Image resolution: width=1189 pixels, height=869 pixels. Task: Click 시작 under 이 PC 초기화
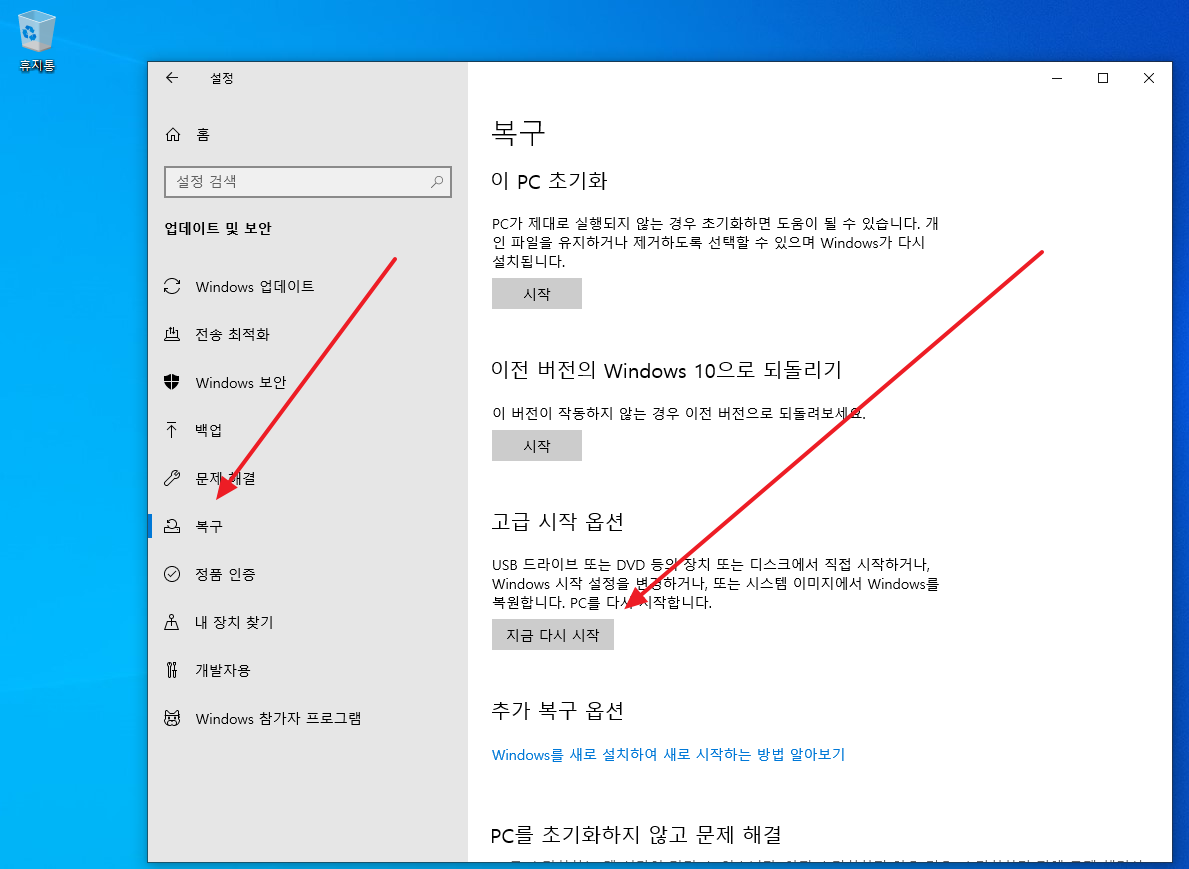tap(537, 293)
